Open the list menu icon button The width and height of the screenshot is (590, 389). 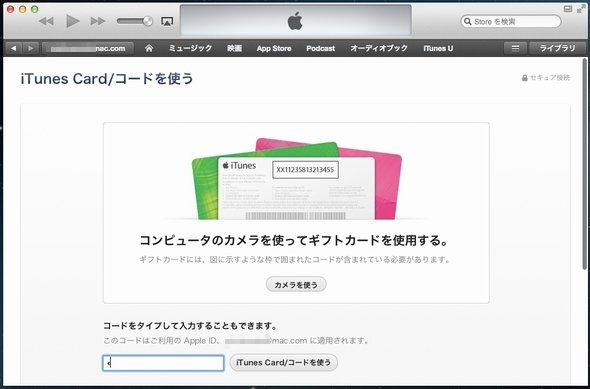[x=515, y=48]
